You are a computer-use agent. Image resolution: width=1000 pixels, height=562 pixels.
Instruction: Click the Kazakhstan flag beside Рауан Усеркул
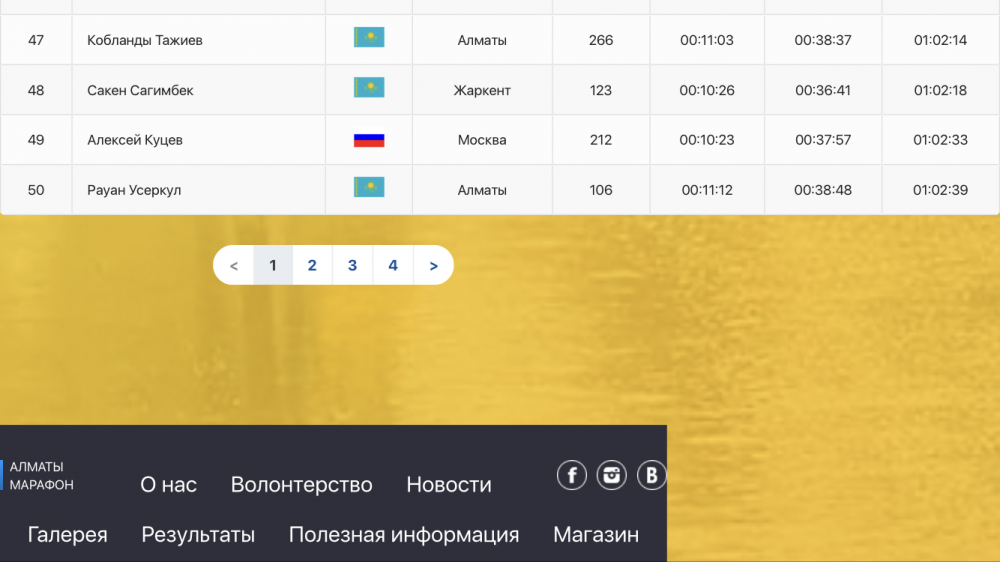[x=369, y=188]
